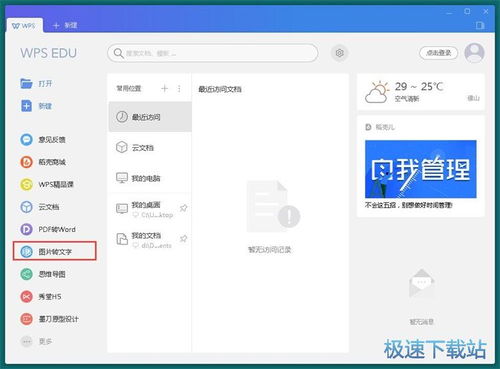Viewport: 500px width, 369px height.
Task: Add a location with the 常用位置 plus icon
Action: [164, 88]
